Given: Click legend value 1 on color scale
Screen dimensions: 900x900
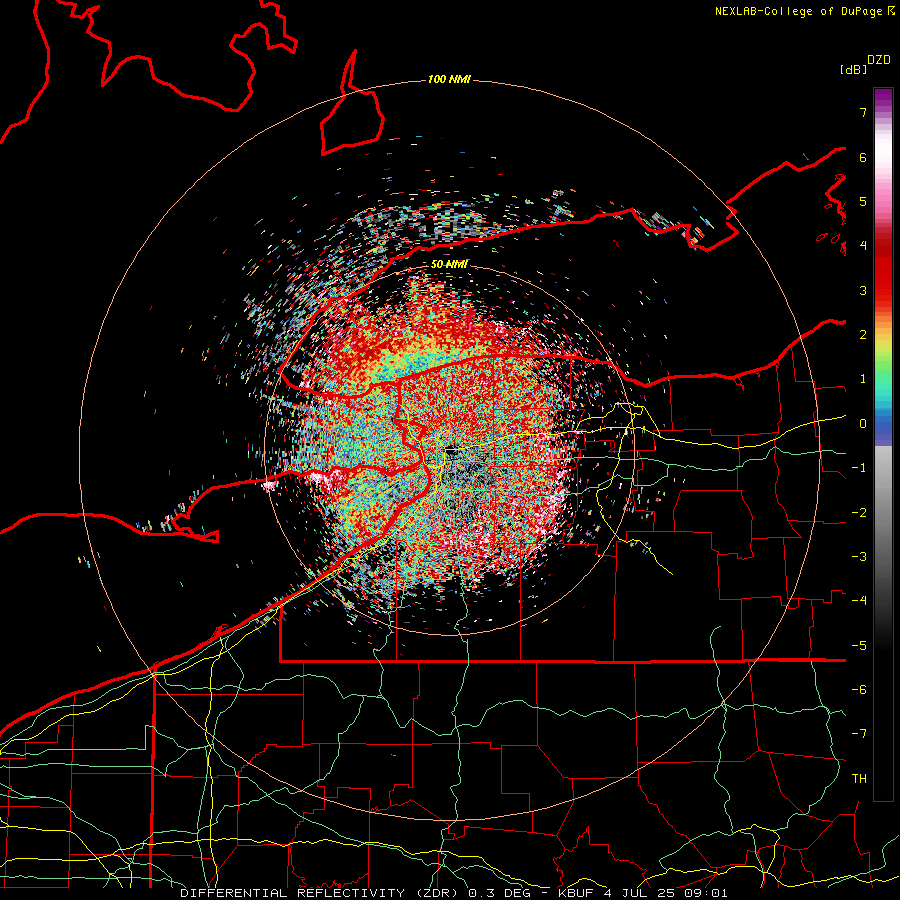Looking at the screenshot, I should pyautogui.click(x=863, y=379).
